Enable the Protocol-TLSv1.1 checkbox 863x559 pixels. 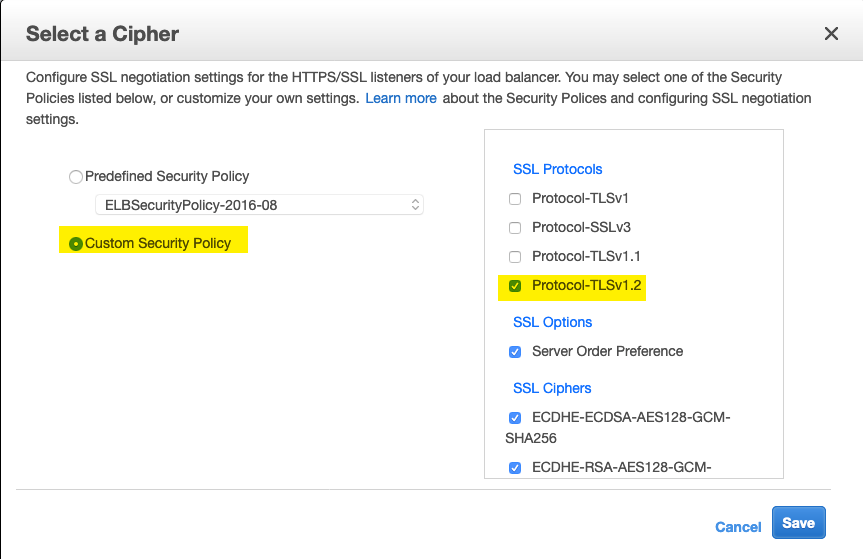[515, 257]
